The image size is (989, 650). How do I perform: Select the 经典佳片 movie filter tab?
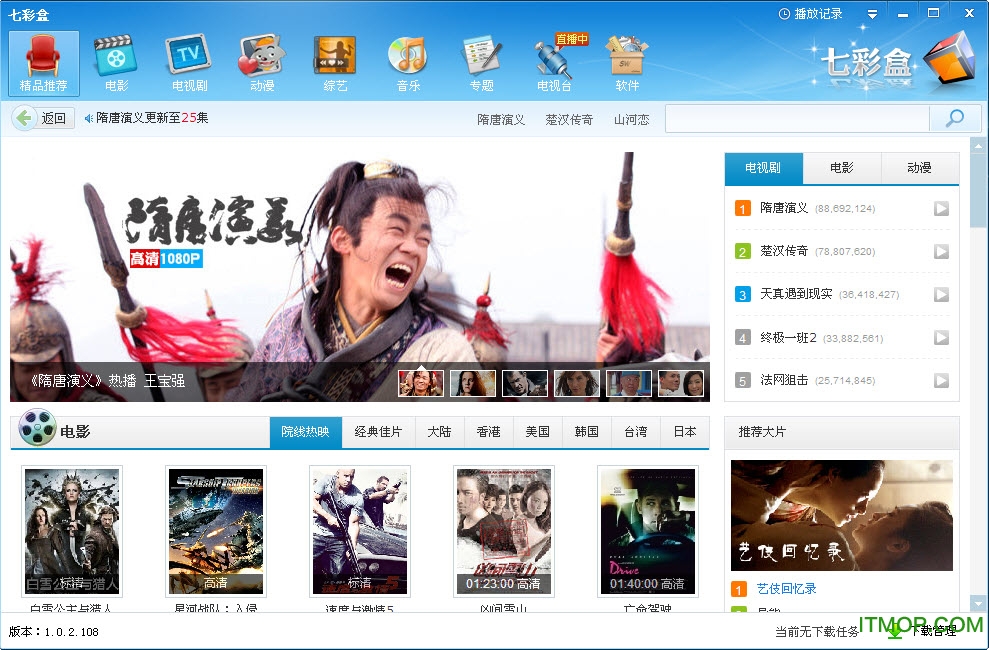click(x=378, y=432)
